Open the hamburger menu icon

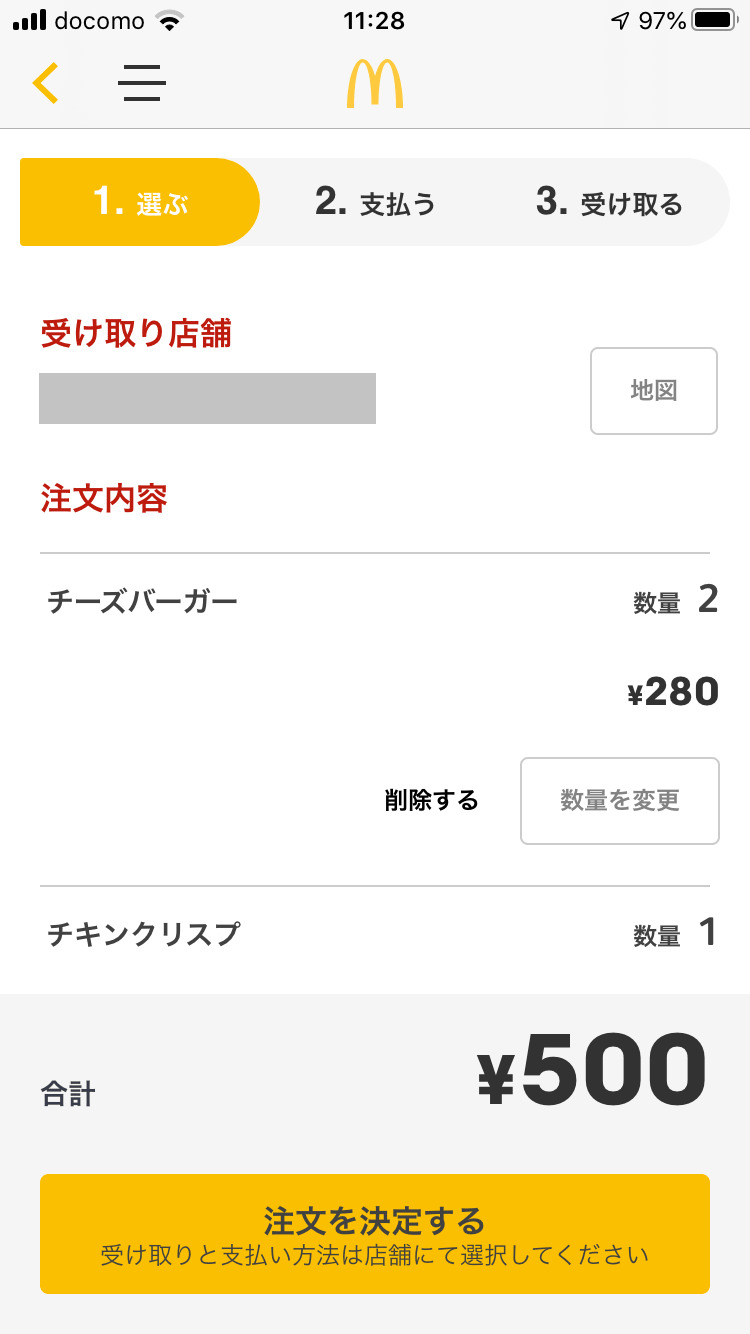pyautogui.click(x=142, y=83)
